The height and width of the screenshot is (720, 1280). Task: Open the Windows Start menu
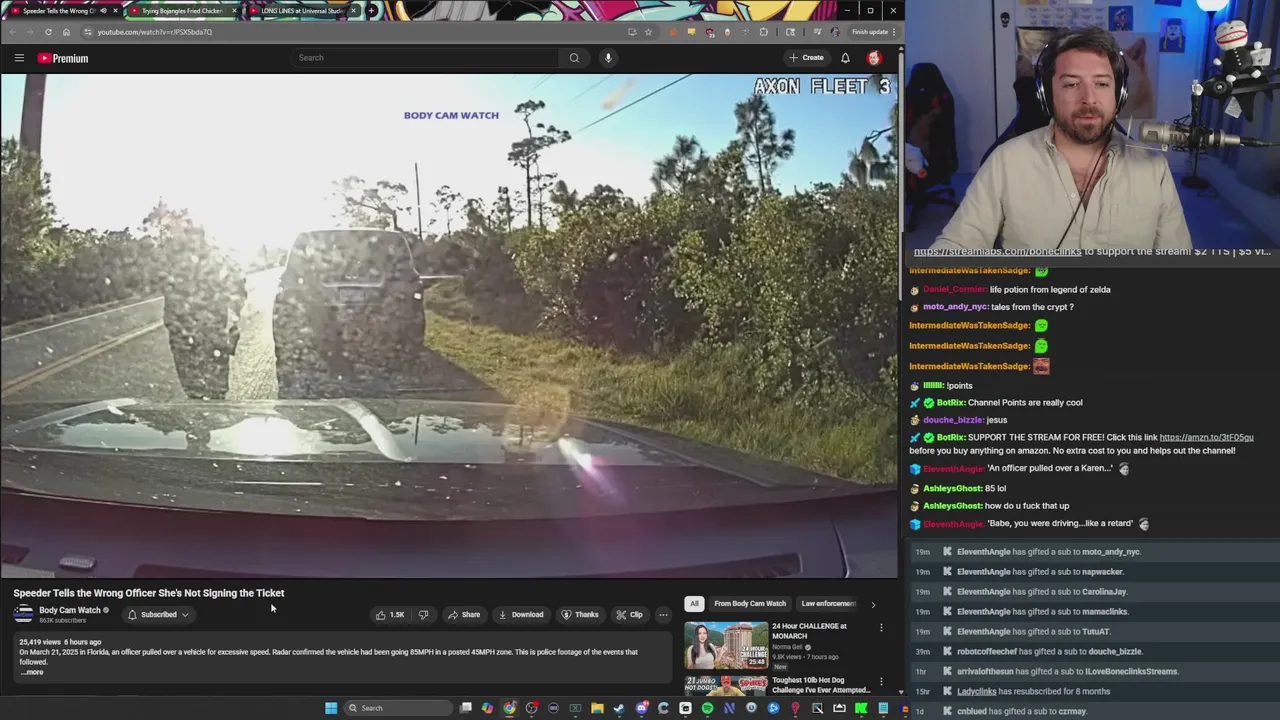tap(330, 708)
